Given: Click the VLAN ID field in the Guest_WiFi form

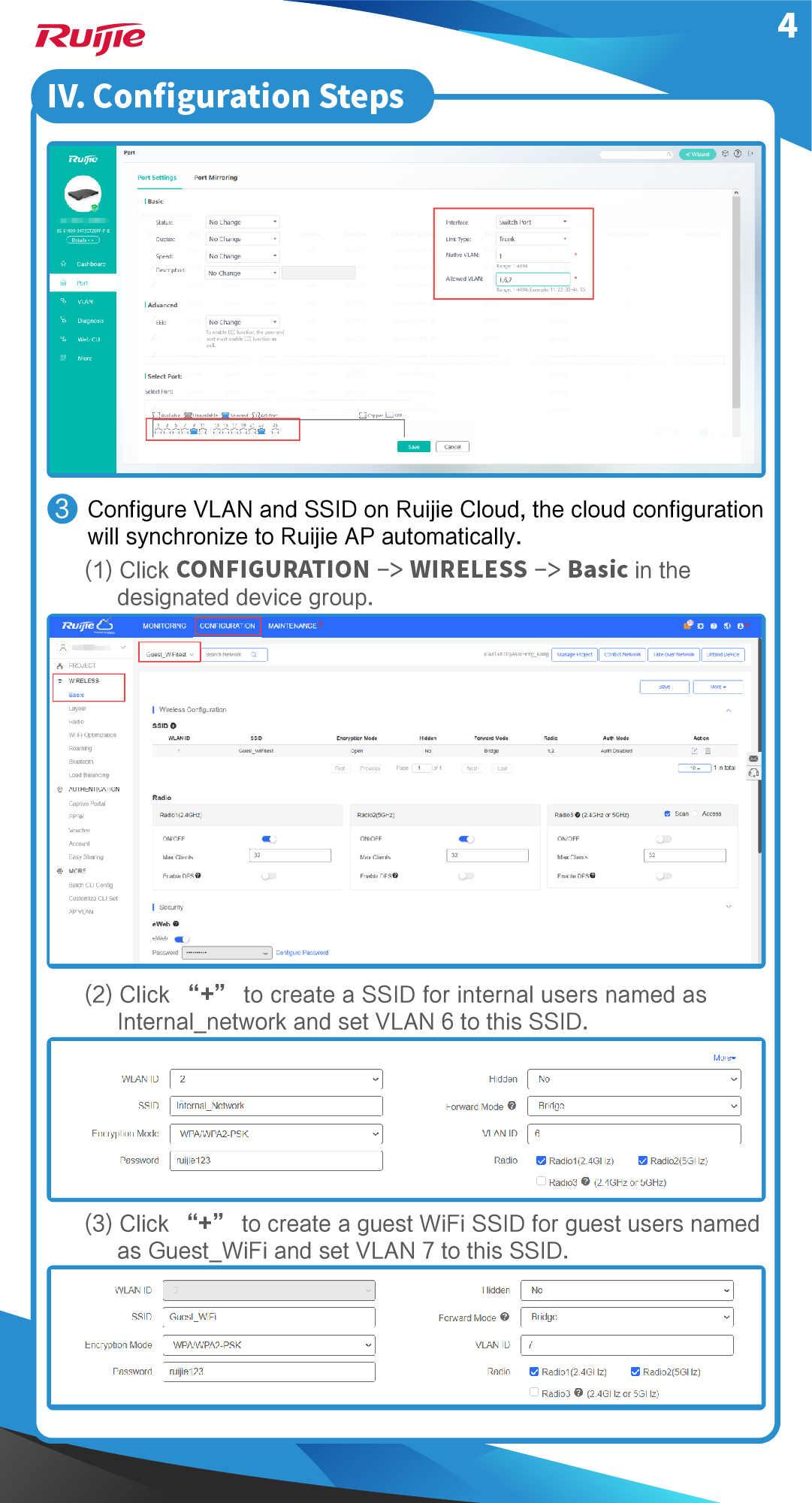Looking at the screenshot, I should tap(629, 1345).
